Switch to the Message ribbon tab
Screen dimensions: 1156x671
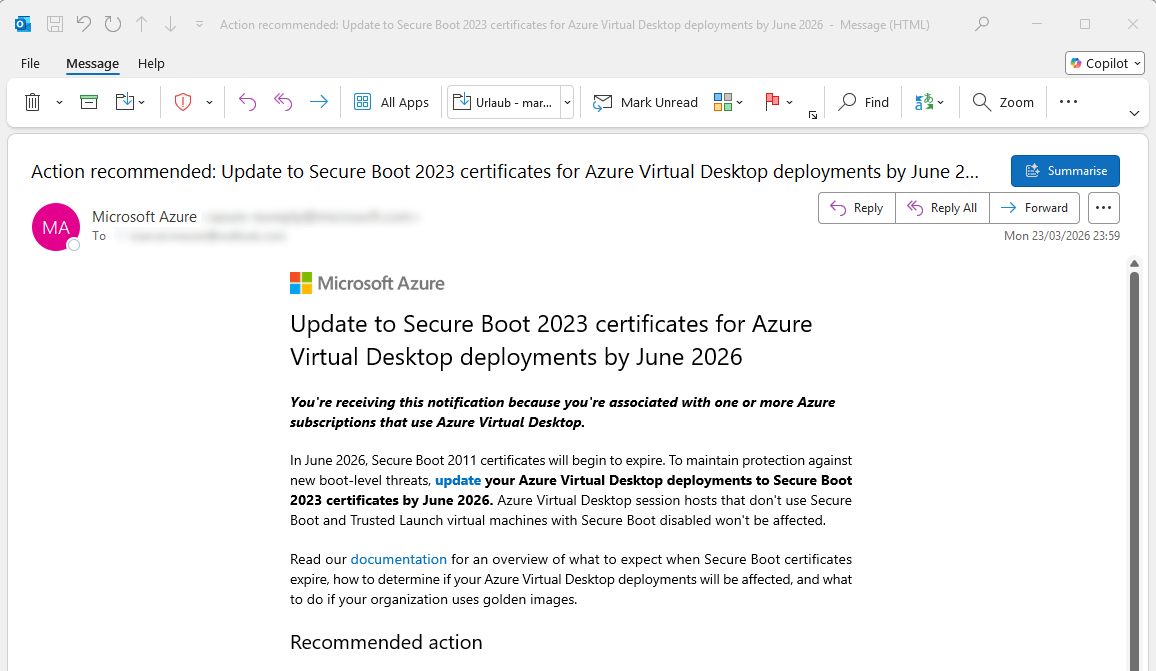click(92, 63)
